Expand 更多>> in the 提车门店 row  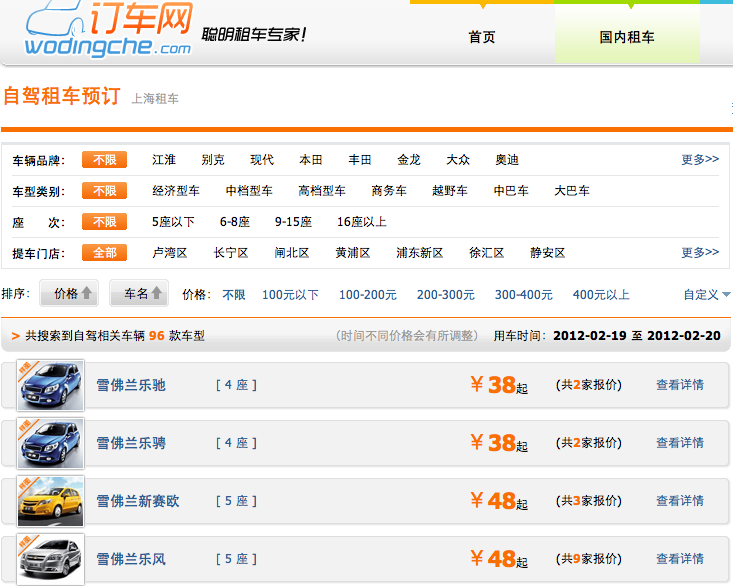point(700,252)
